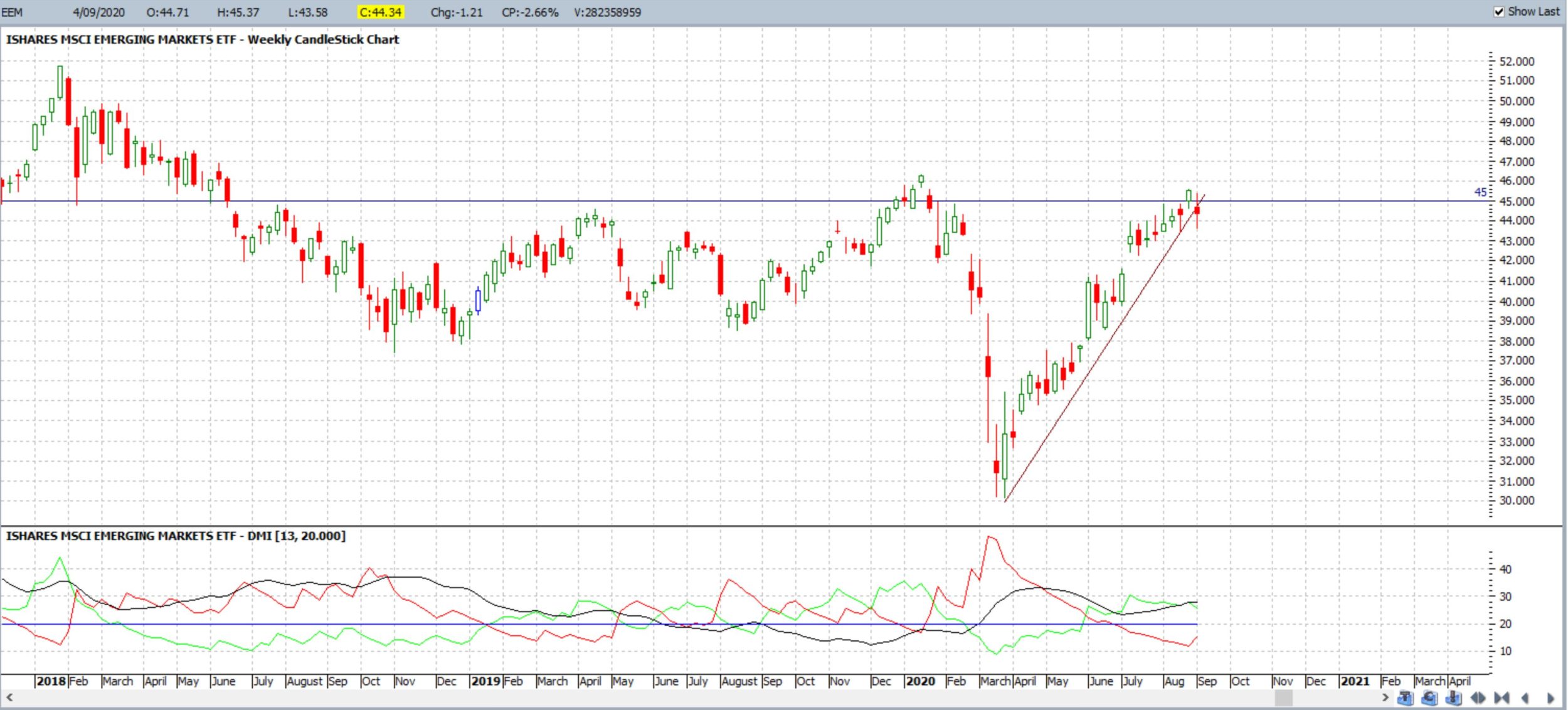Click the date 4/09/2020 in header

pyautogui.click(x=98, y=12)
